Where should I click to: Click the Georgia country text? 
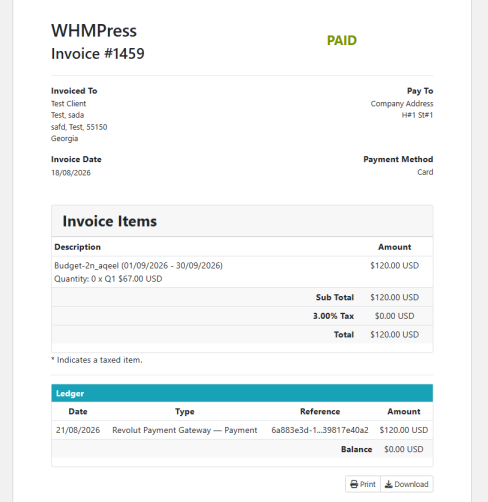tap(64, 138)
